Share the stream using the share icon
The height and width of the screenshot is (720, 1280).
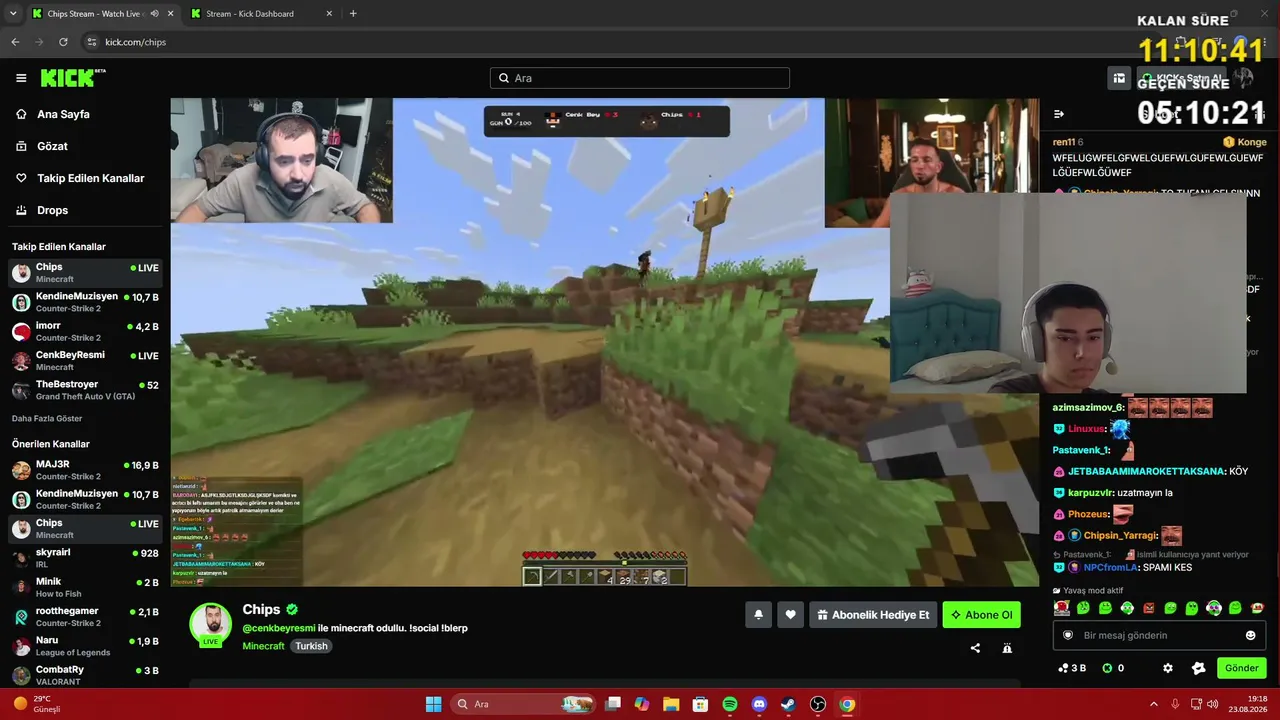(975, 648)
